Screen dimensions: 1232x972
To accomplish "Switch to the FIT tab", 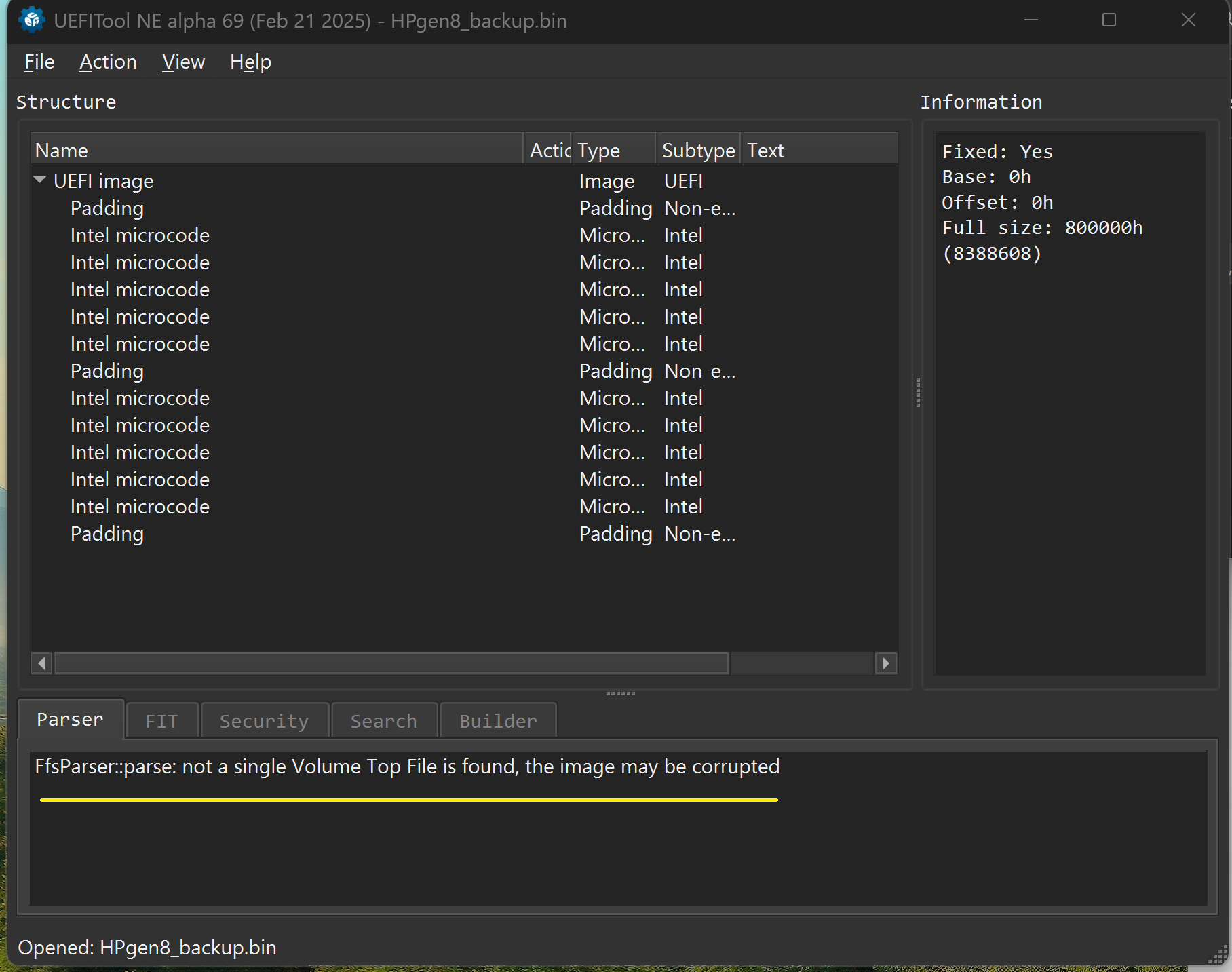I will (x=161, y=720).
